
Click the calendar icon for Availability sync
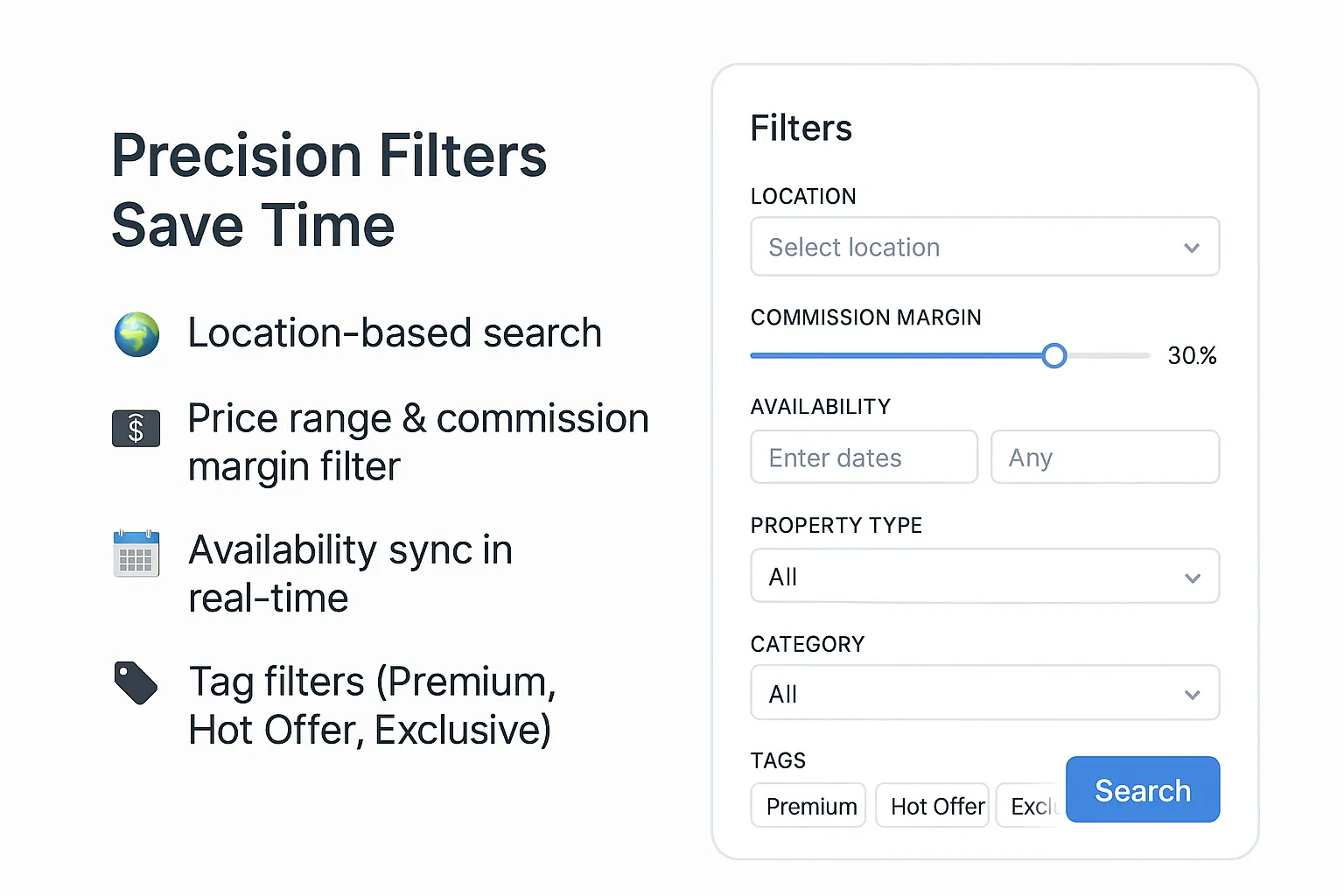[136, 554]
